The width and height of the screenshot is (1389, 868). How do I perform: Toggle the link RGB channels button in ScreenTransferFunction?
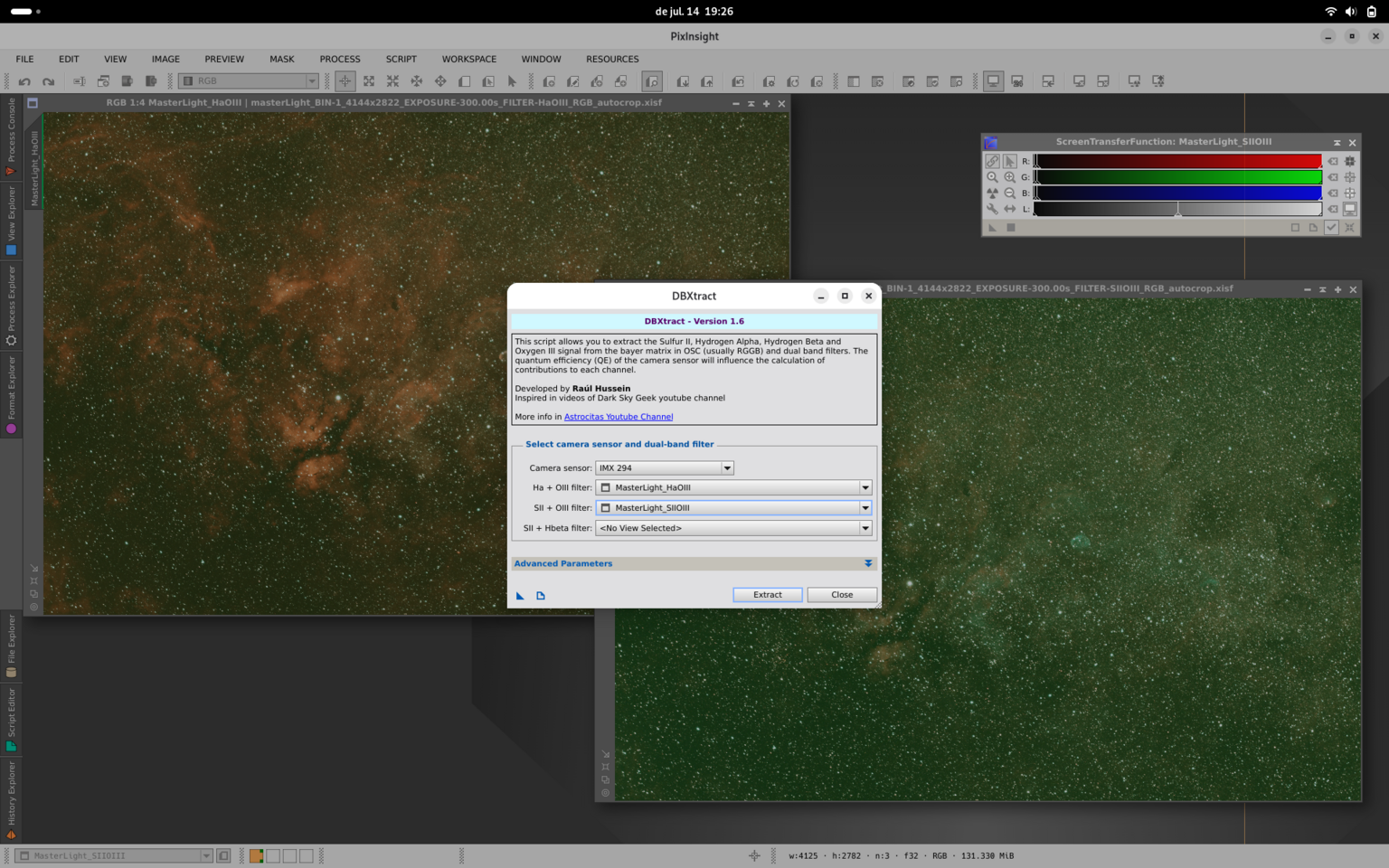992,161
